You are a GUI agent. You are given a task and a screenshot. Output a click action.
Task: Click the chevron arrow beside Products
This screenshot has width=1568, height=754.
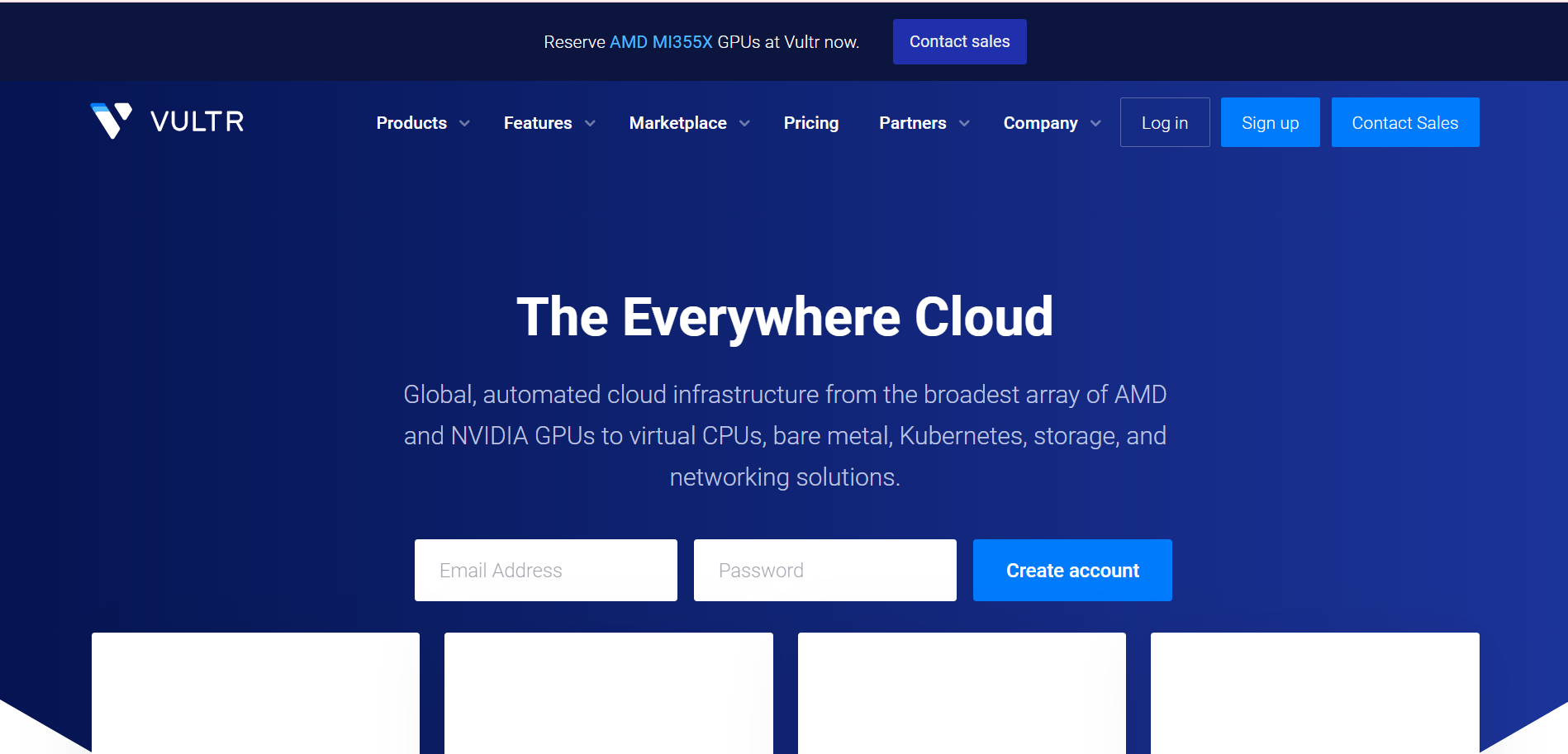pyautogui.click(x=464, y=123)
